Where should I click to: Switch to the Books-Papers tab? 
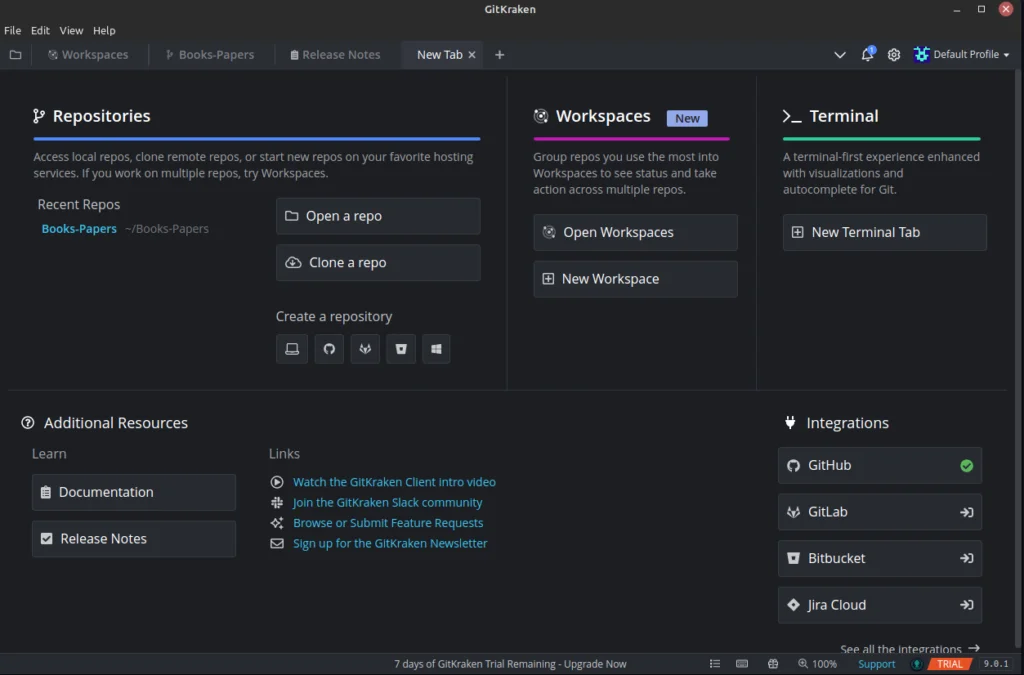(x=210, y=55)
